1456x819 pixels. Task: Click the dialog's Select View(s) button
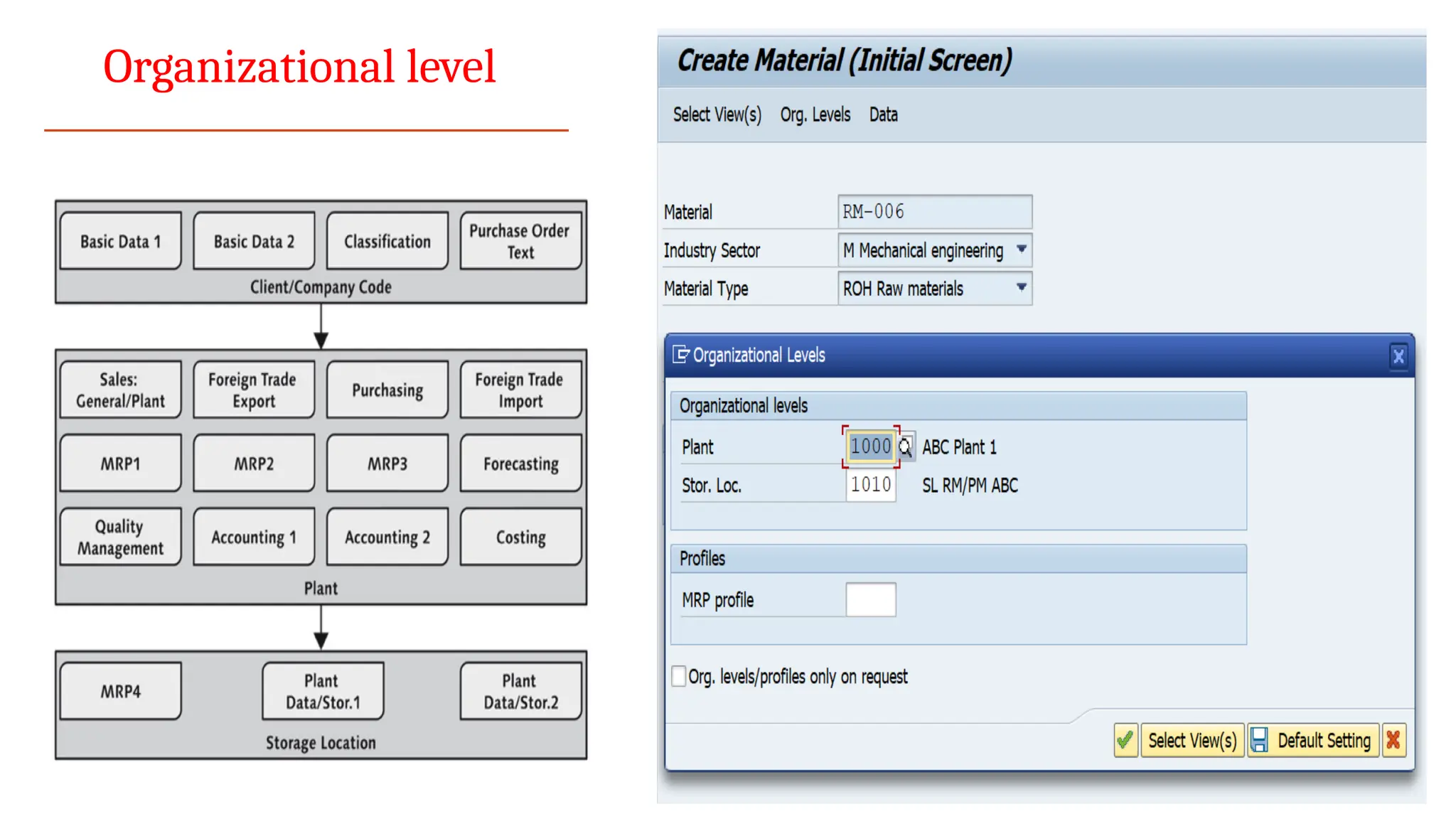pos(1192,740)
